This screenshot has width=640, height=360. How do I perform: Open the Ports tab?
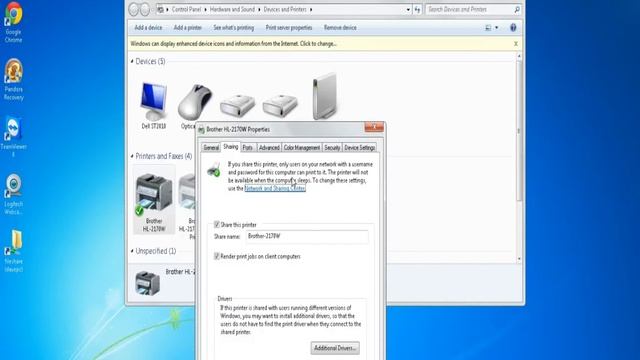click(x=248, y=148)
